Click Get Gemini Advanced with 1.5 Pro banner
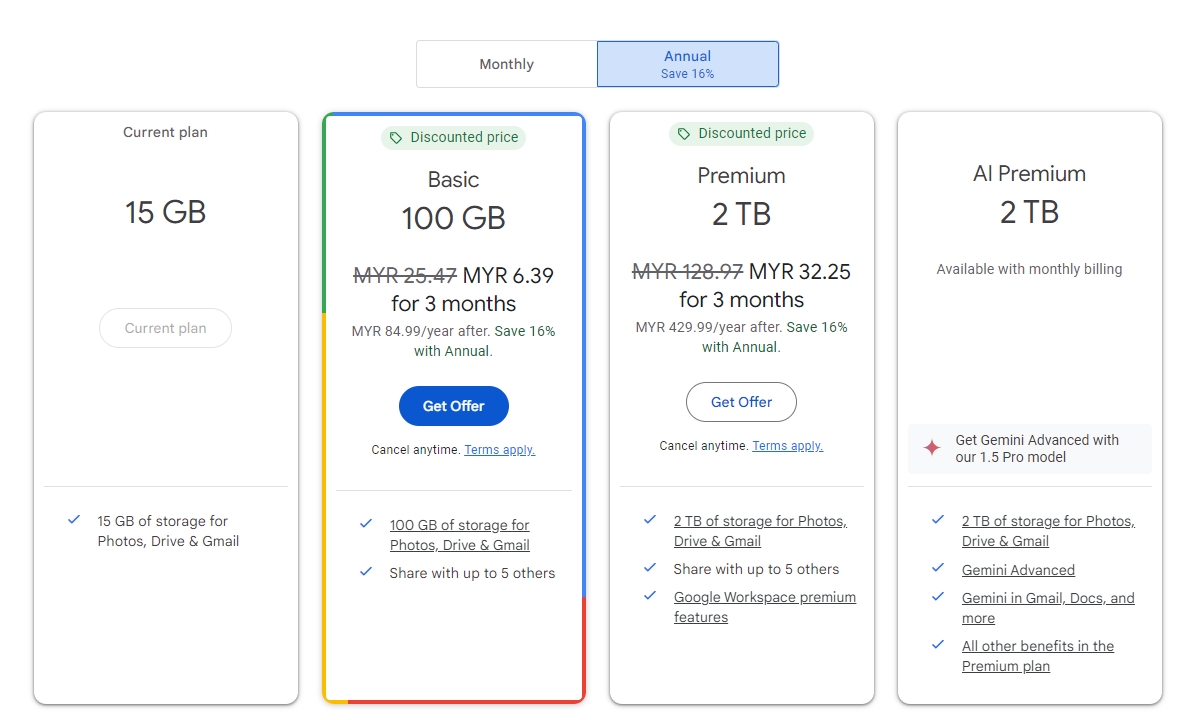The image size is (1200, 720). coord(1030,448)
